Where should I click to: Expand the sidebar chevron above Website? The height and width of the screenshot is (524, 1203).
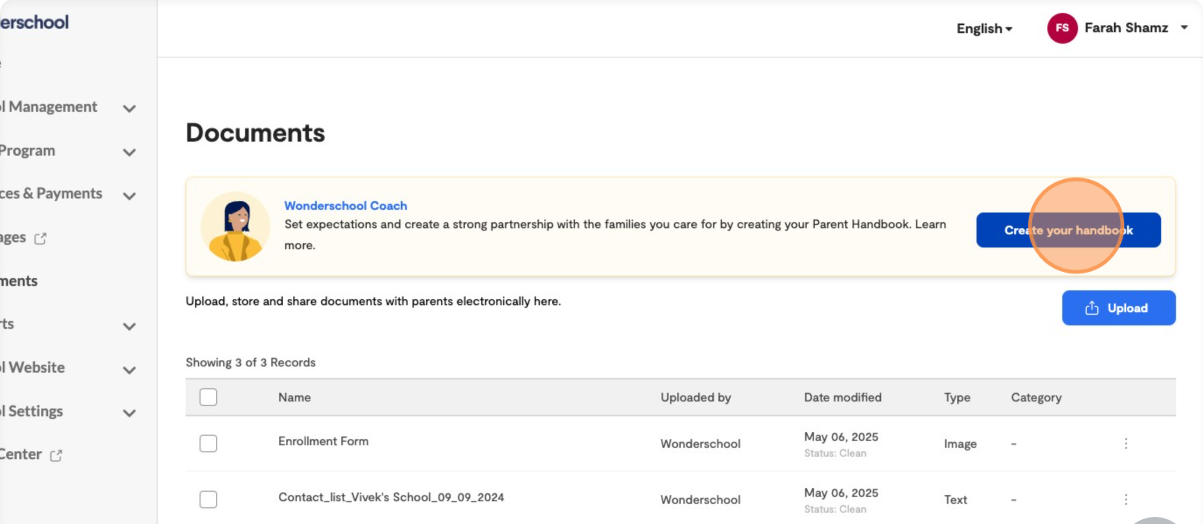[x=129, y=326]
